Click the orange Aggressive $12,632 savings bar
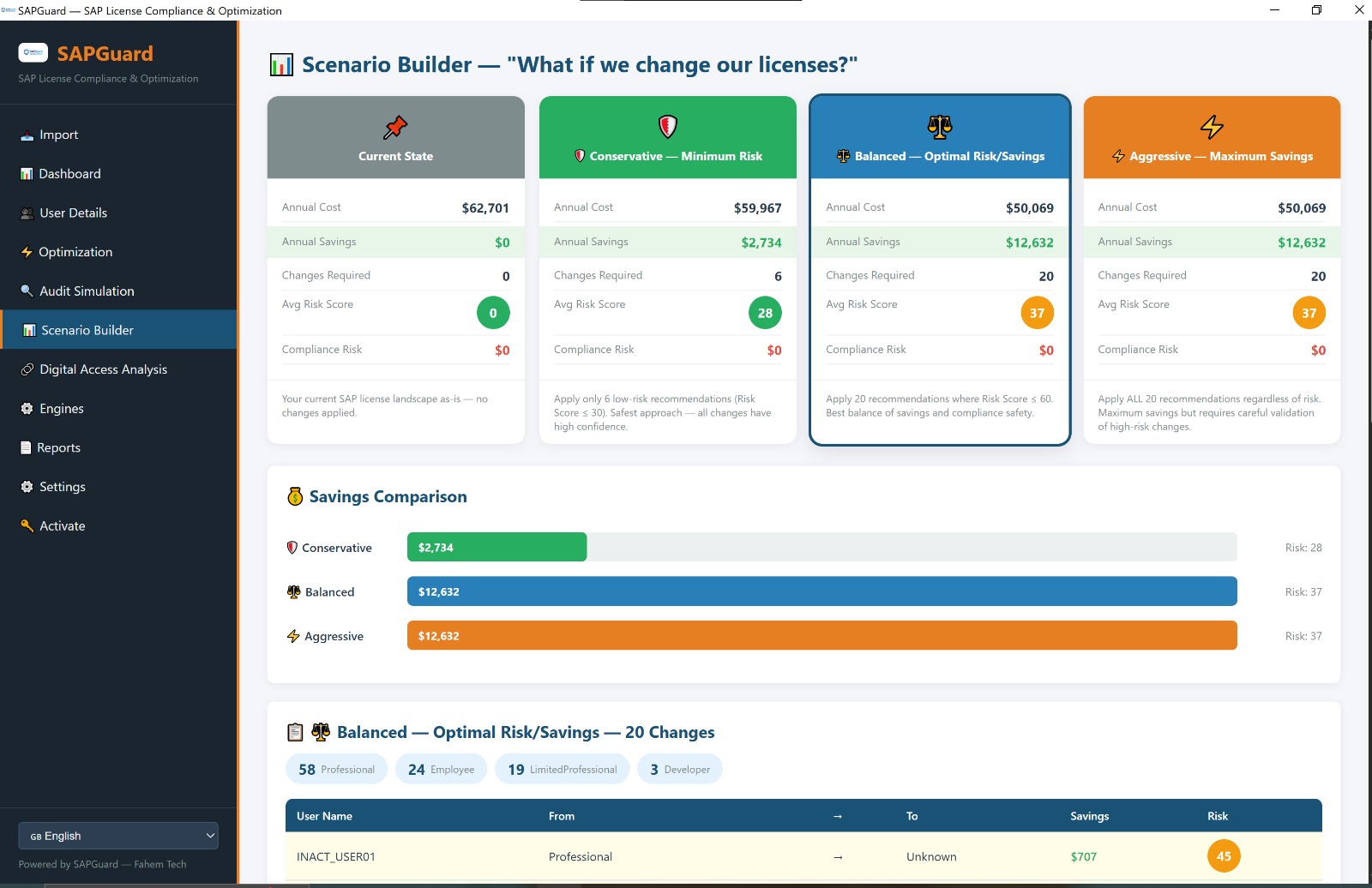 821,635
